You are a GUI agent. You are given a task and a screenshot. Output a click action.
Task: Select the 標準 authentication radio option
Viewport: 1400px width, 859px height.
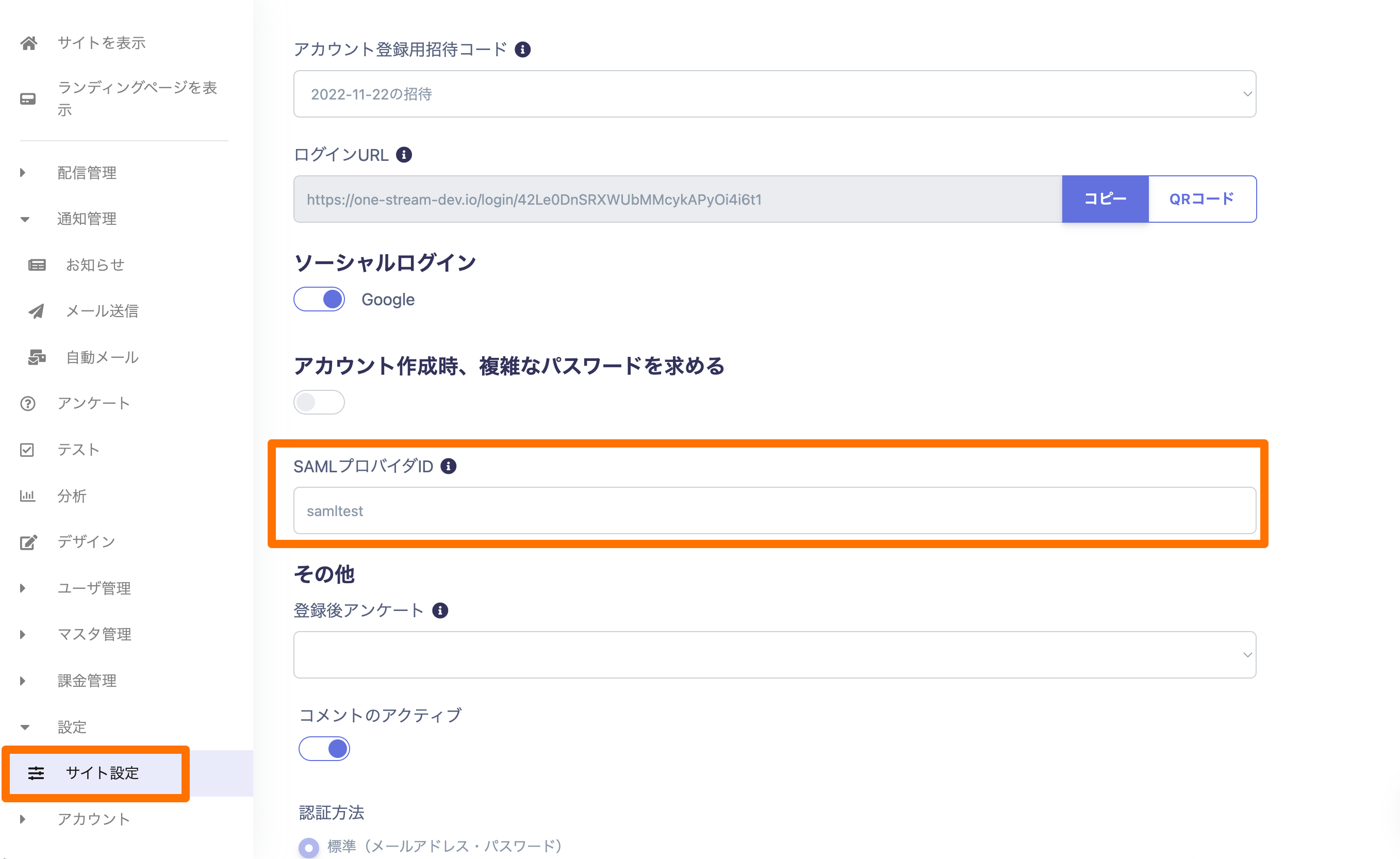(x=308, y=847)
